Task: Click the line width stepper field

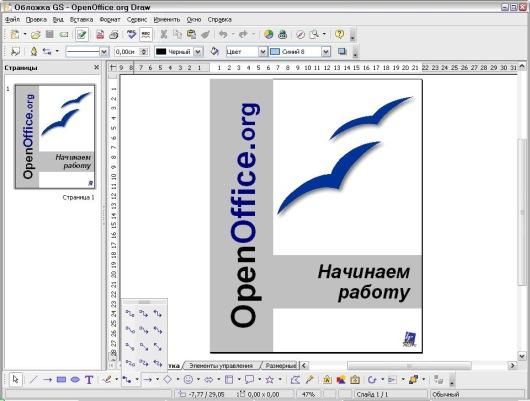Action: 131,52
